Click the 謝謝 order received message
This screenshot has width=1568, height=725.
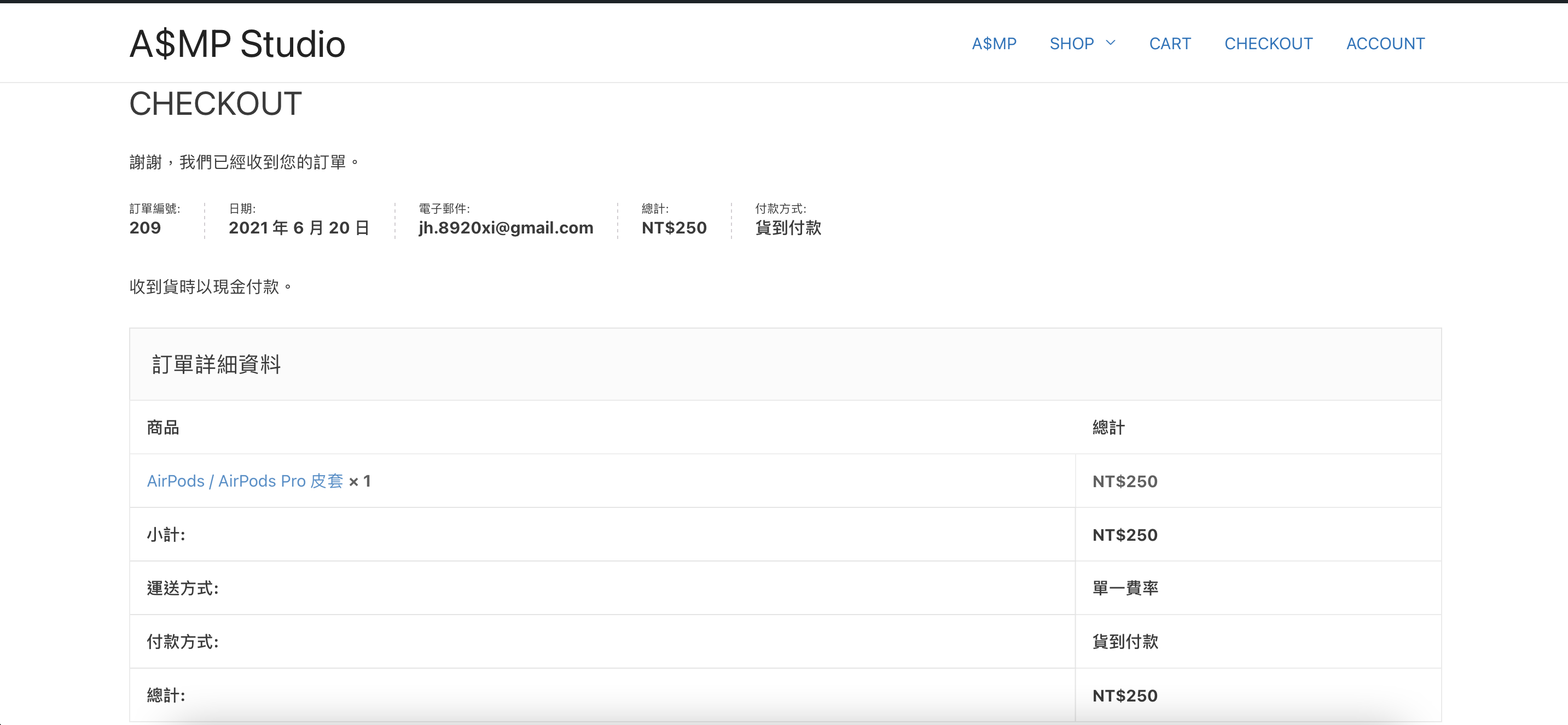(x=243, y=162)
